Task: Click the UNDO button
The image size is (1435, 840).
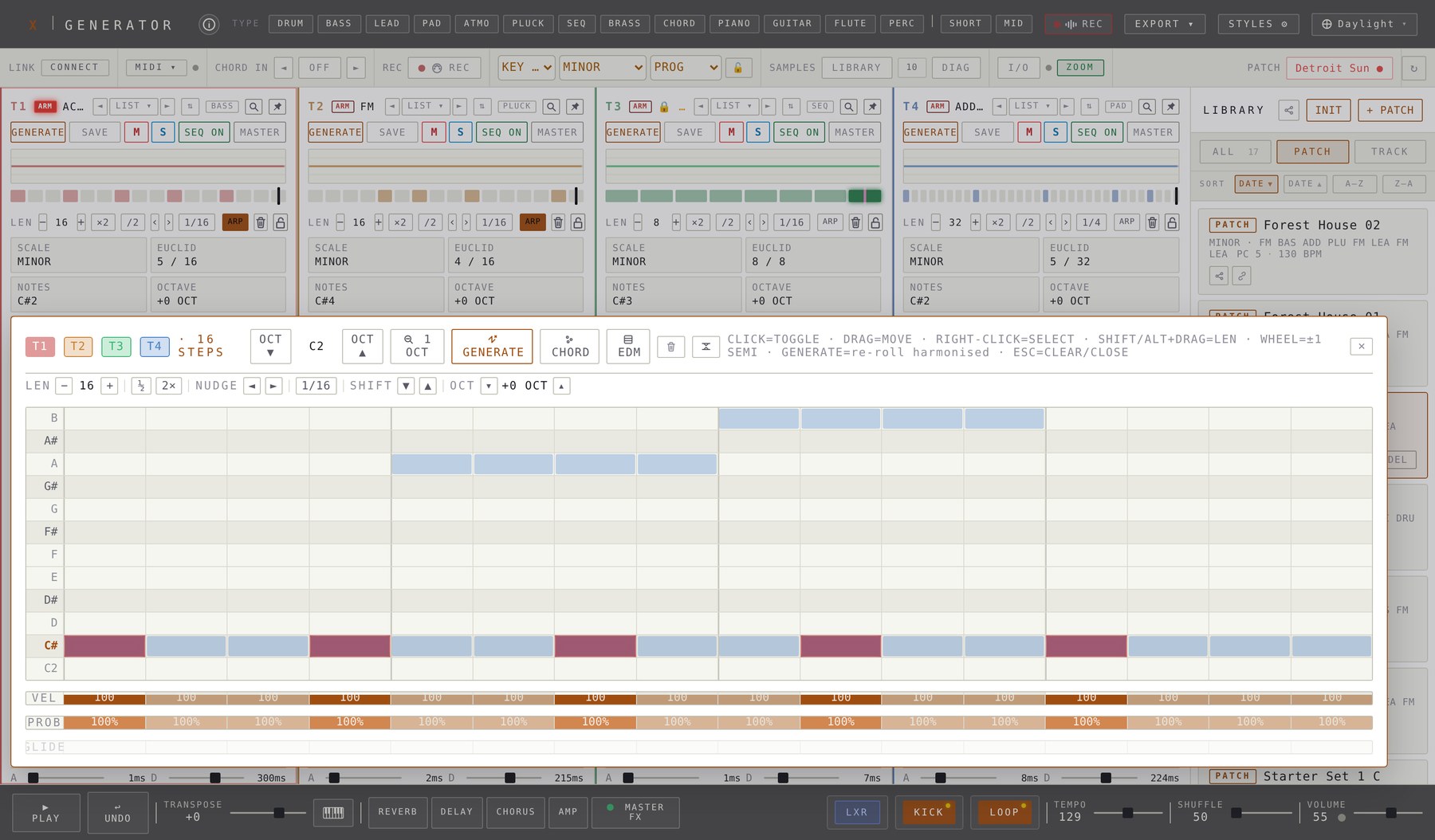Action: (x=118, y=812)
